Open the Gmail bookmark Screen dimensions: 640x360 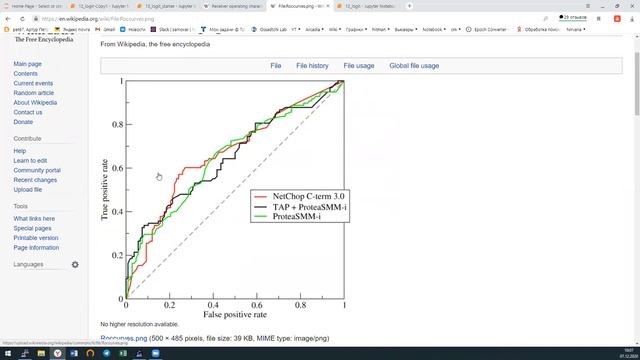(x=105, y=29)
